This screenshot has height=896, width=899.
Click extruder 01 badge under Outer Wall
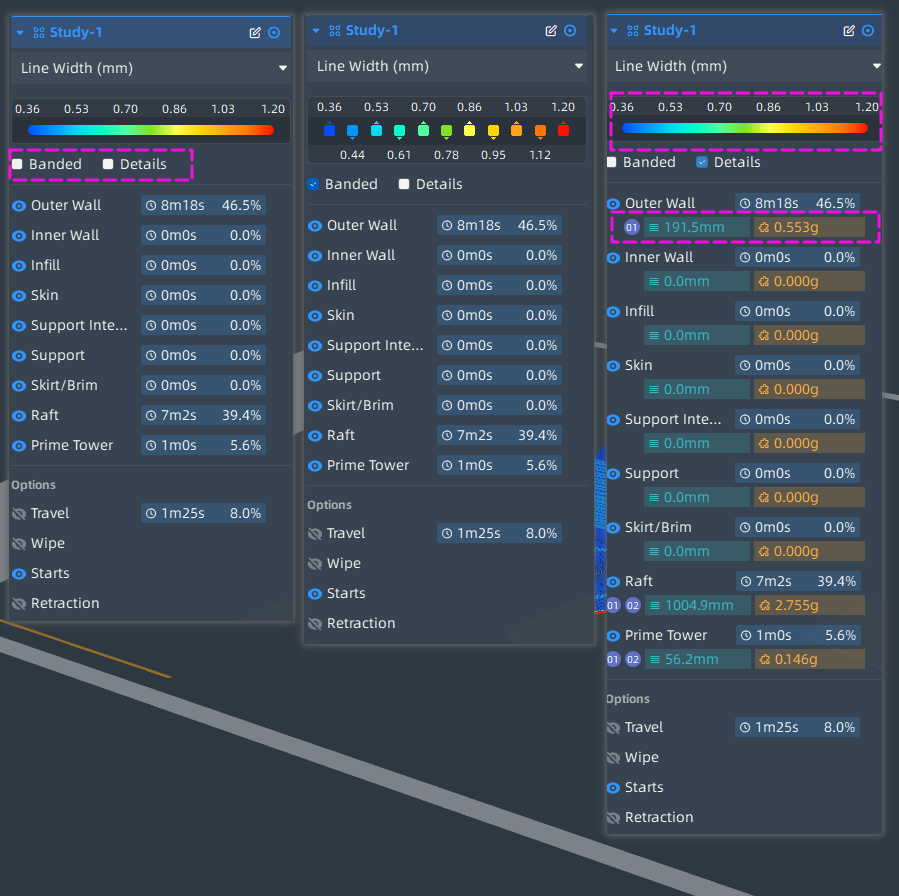tap(632, 228)
